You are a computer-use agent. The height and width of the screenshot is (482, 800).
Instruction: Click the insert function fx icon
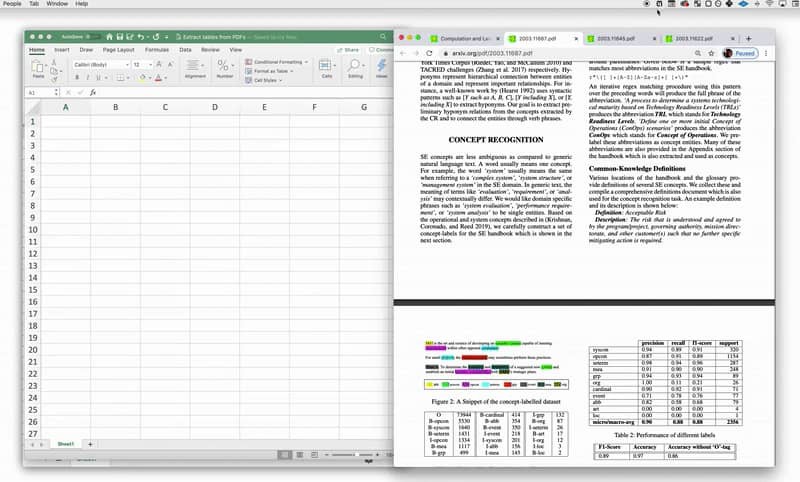(x=93, y=92)
